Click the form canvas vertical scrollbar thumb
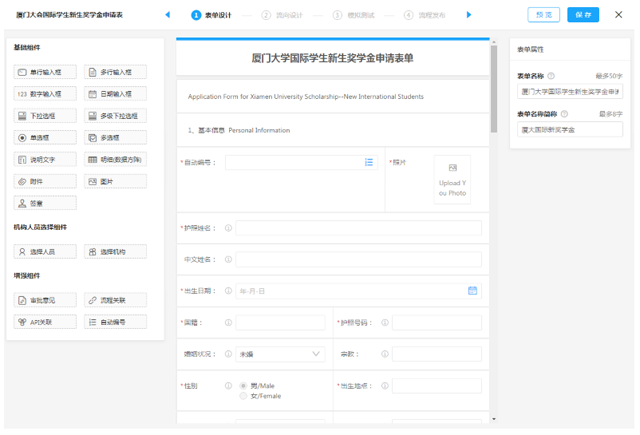The image size is (640, 435). click(494, 89)
